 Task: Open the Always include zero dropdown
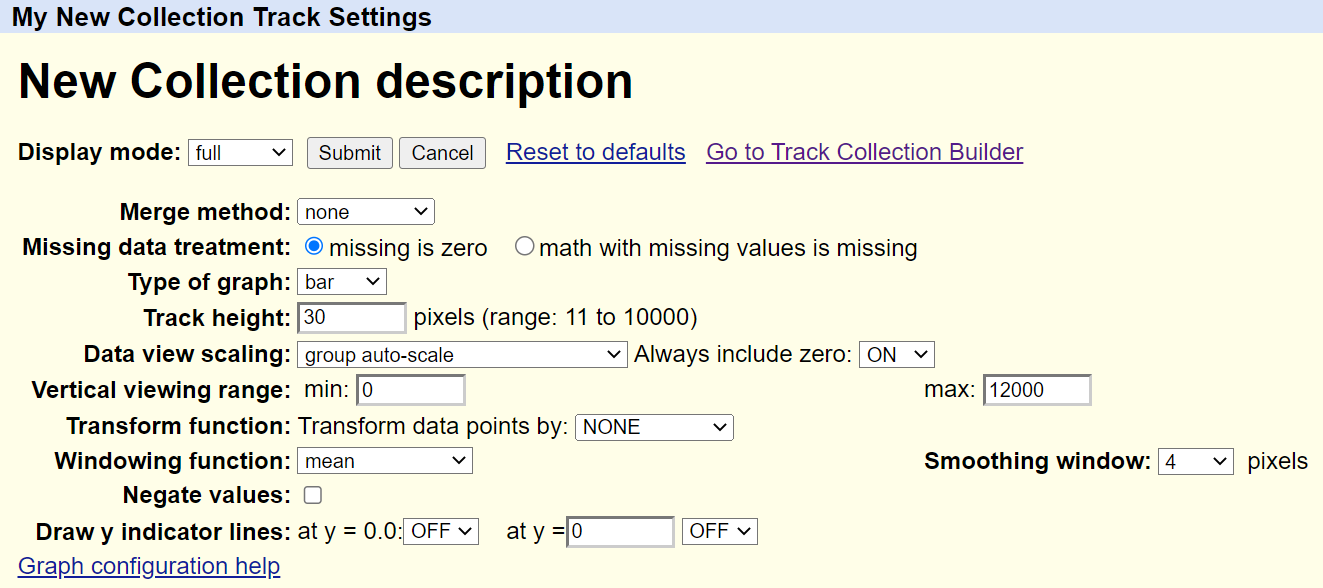[896, 354]
